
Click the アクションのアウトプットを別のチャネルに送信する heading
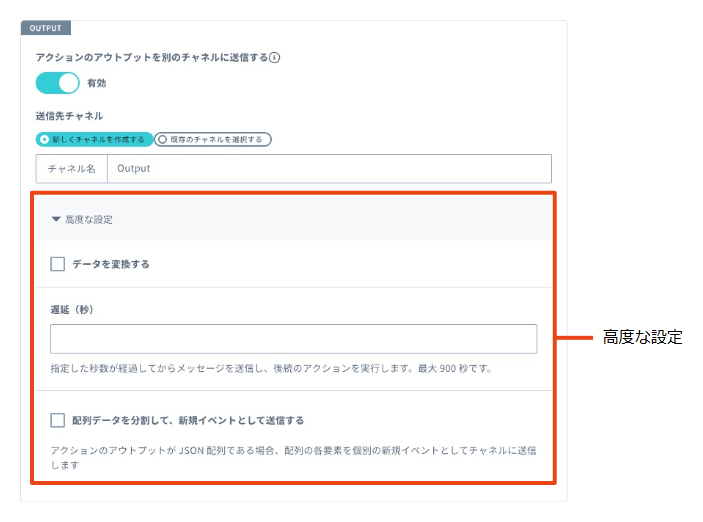tap(151, 58)
